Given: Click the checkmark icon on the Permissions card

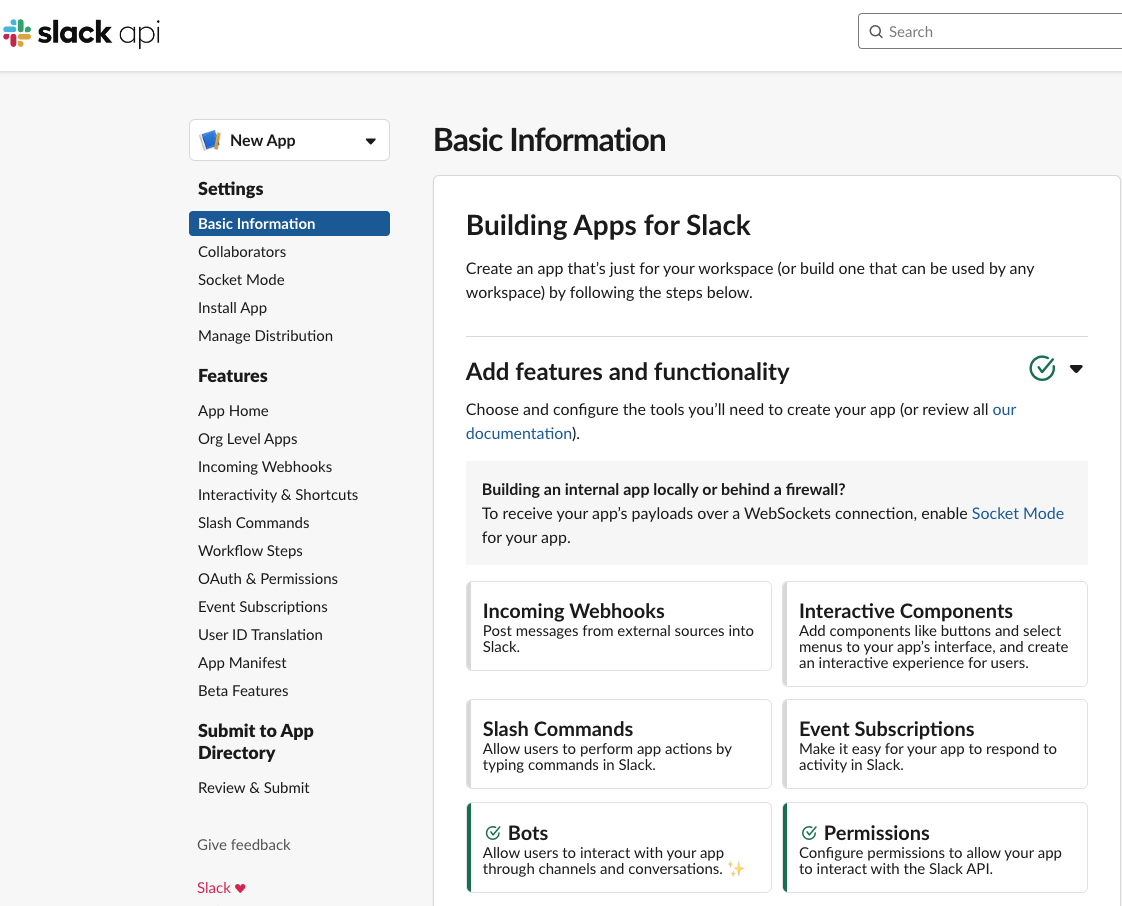Looking at the screenshot, I should click(x=808, y=832).
